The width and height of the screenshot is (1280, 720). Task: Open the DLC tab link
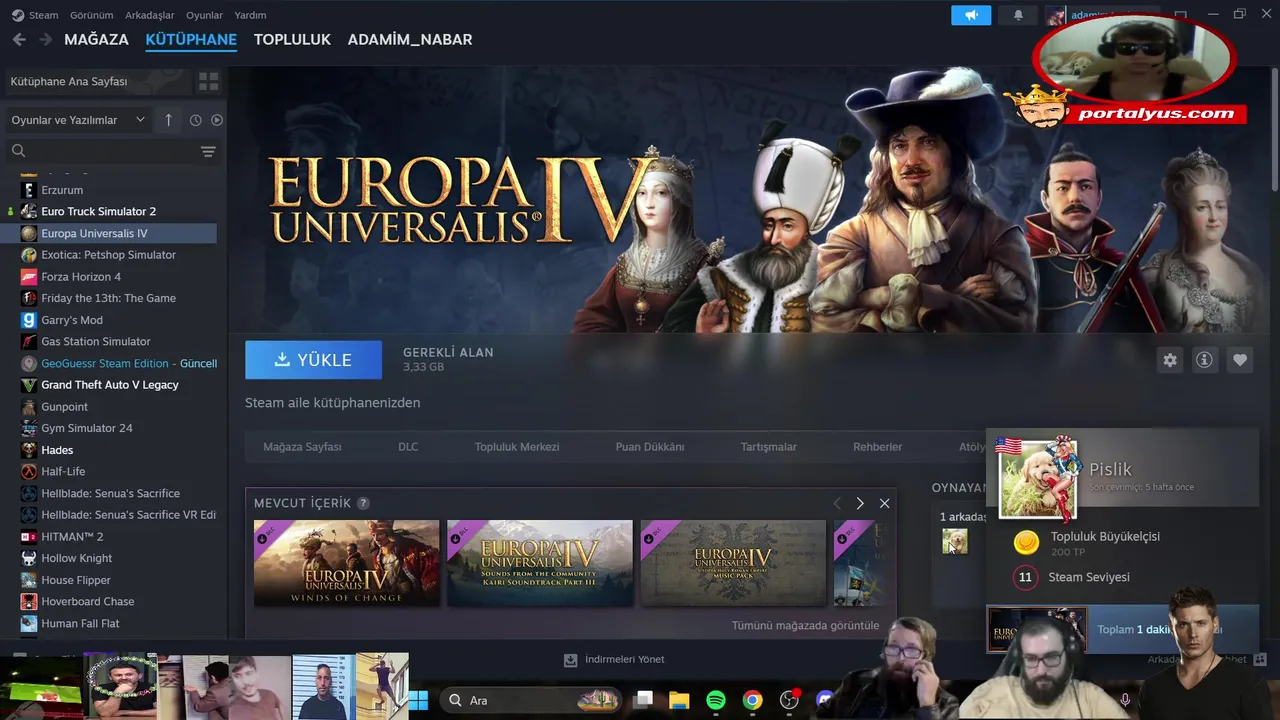[x=408, y=447]
